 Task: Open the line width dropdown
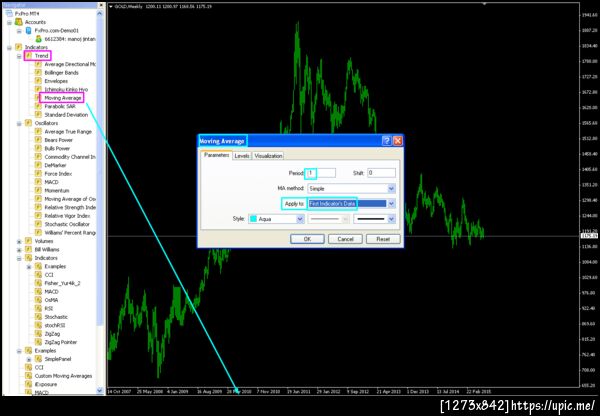pos(391,219)
